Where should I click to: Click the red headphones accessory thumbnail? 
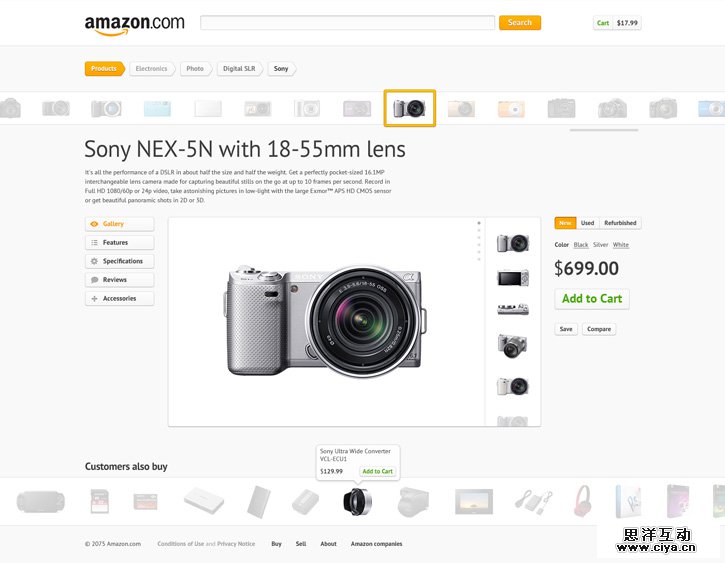pos(582,501)
